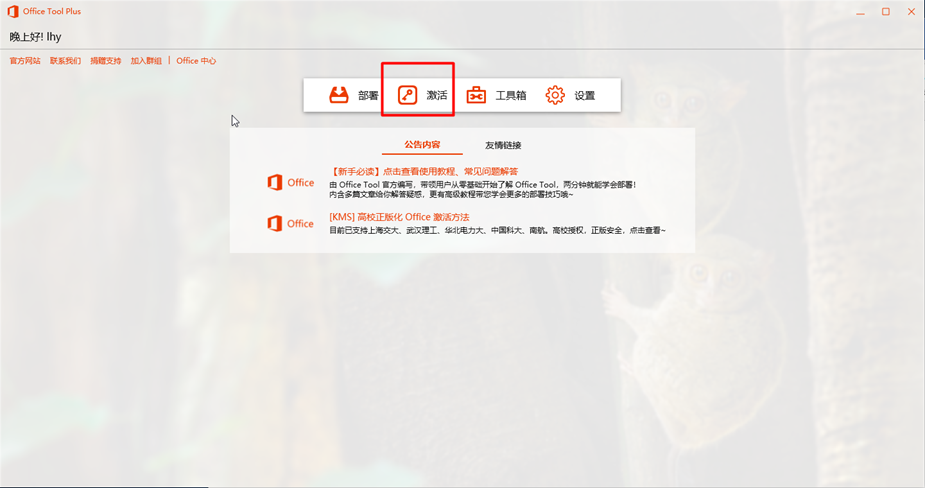Visit the 官方网站 link
This screenshot has width=925, height=488.
coord(25,61)
